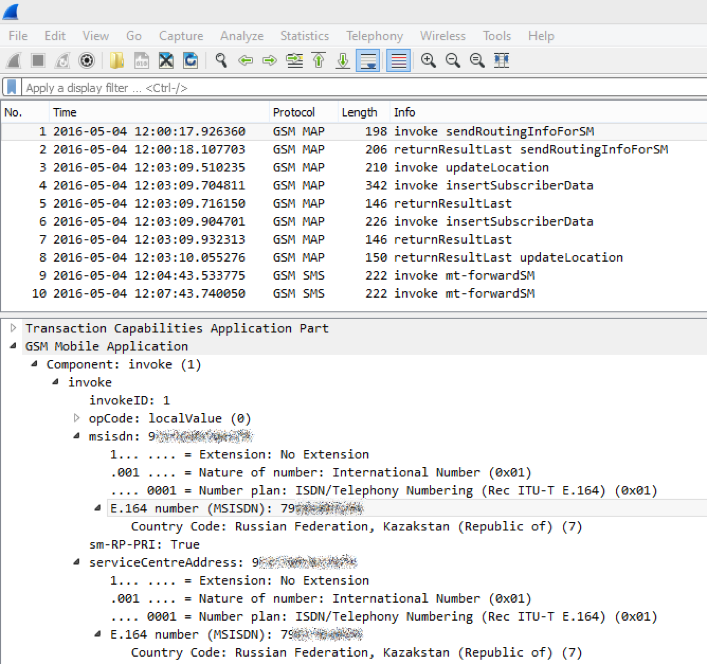Viewport: 707px width, 664px height.
Task: Go to the next packet arrow
Action: (269, 60)
